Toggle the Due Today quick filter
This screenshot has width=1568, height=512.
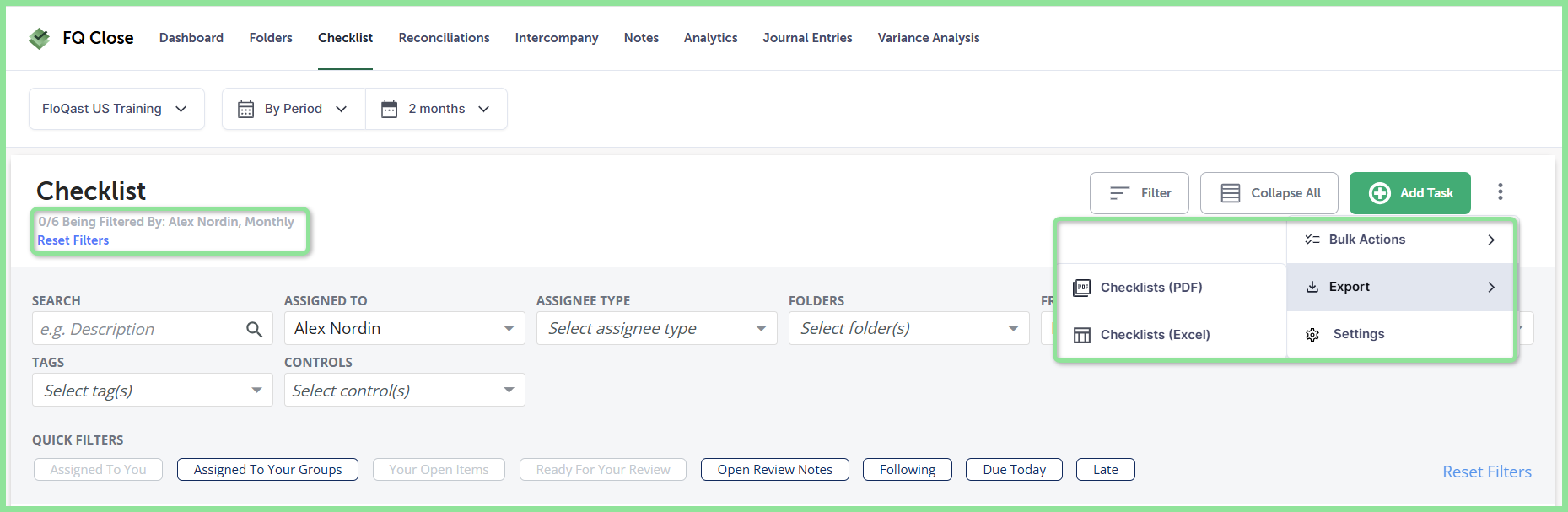coord(1014,470)
